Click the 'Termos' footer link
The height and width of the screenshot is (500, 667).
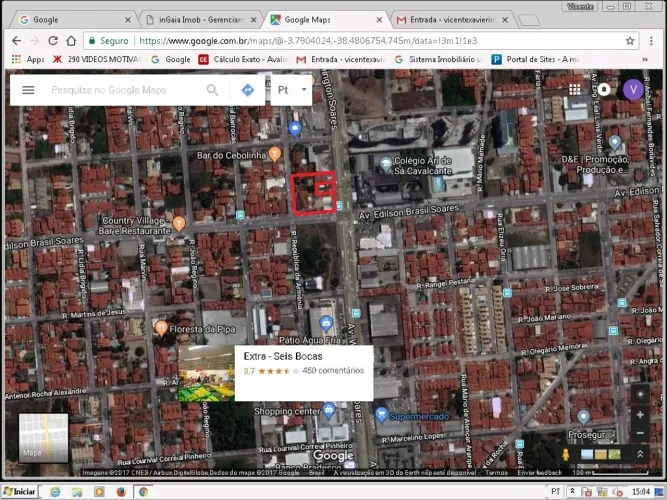[x=496, y=472]
